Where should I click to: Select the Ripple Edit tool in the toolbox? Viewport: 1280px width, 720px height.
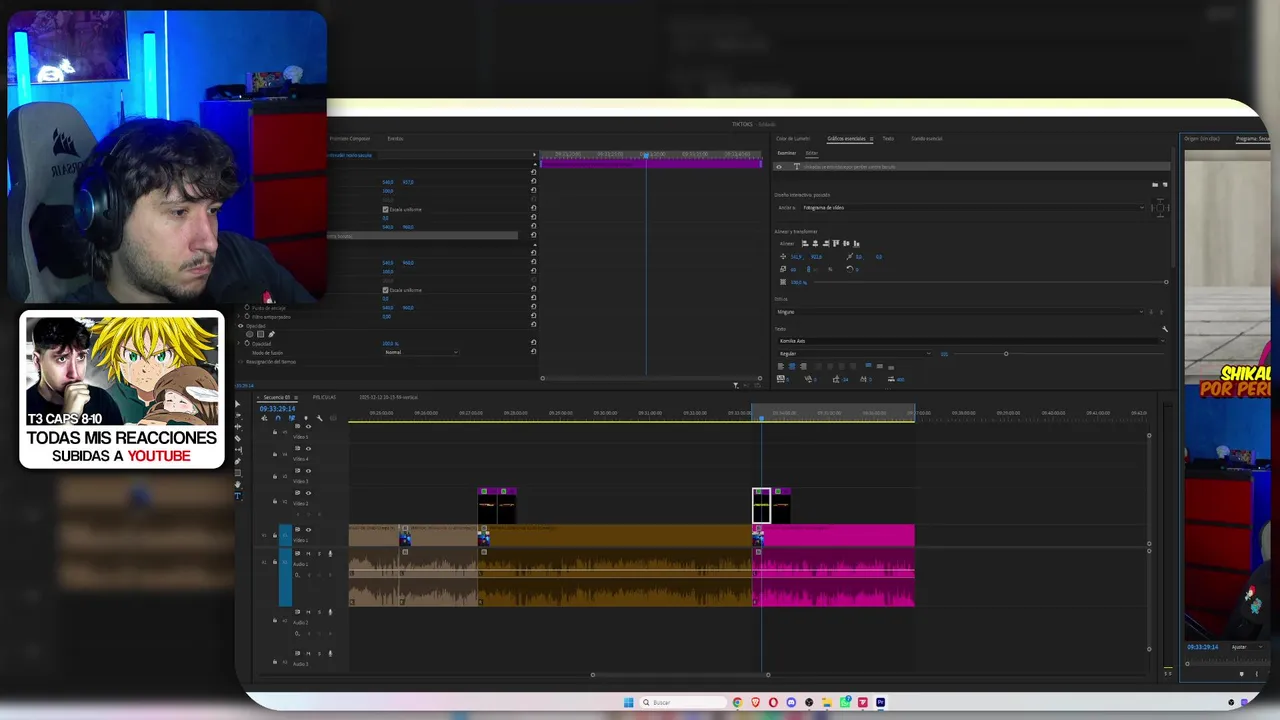pyautogui.click(x=237, y=428)
